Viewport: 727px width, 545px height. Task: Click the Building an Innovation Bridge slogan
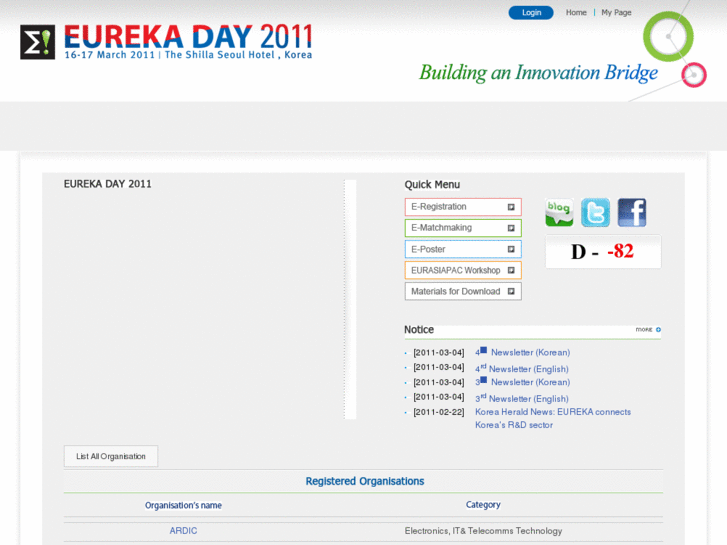tap(538, 73)
